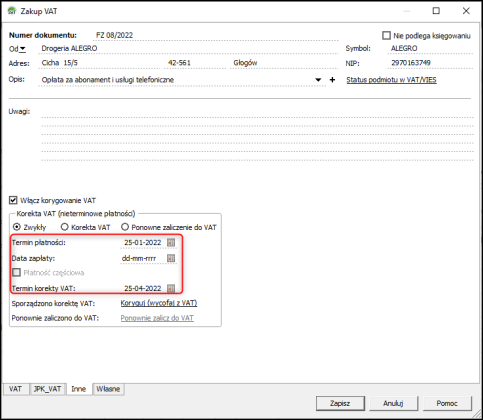Image resolution: width=483 pixels, height=420 pixels.
Task: Click into the Uwagi notes area
Action: 257,135
